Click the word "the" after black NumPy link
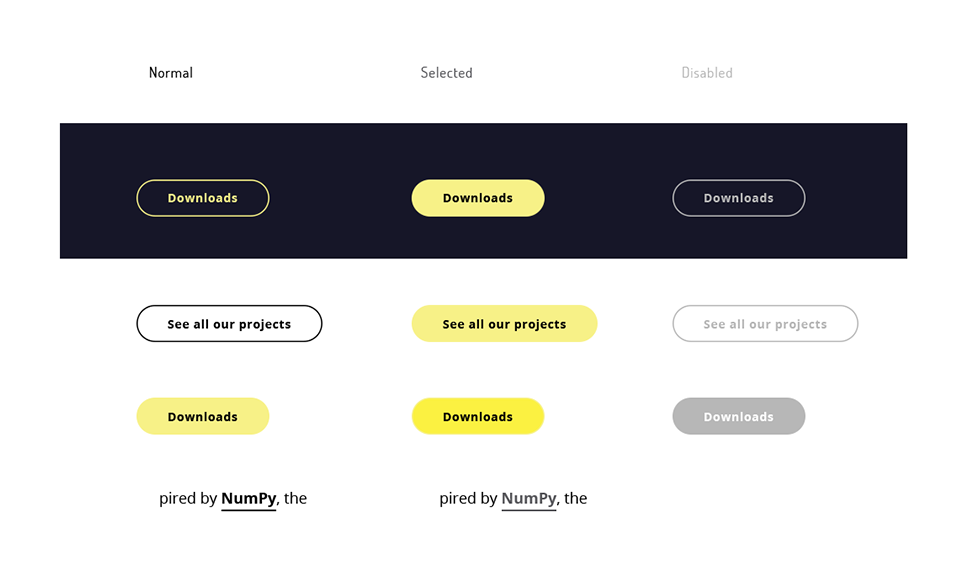Image resolution: width=970 pixels, height=566 pixels. pos(295,498)
